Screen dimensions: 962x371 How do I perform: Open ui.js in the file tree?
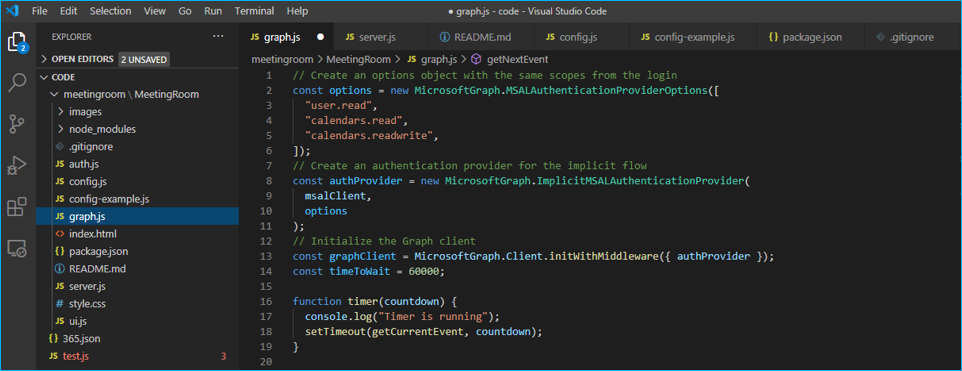tap(137, 321)
